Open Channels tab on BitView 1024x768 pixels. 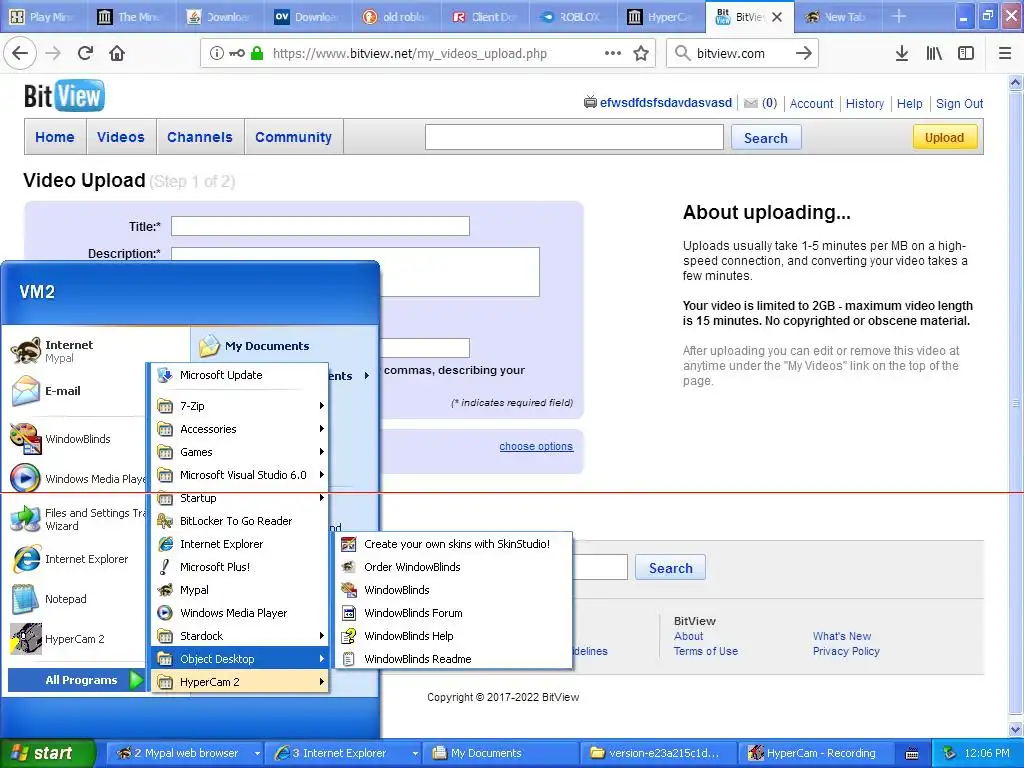(200, 137)
